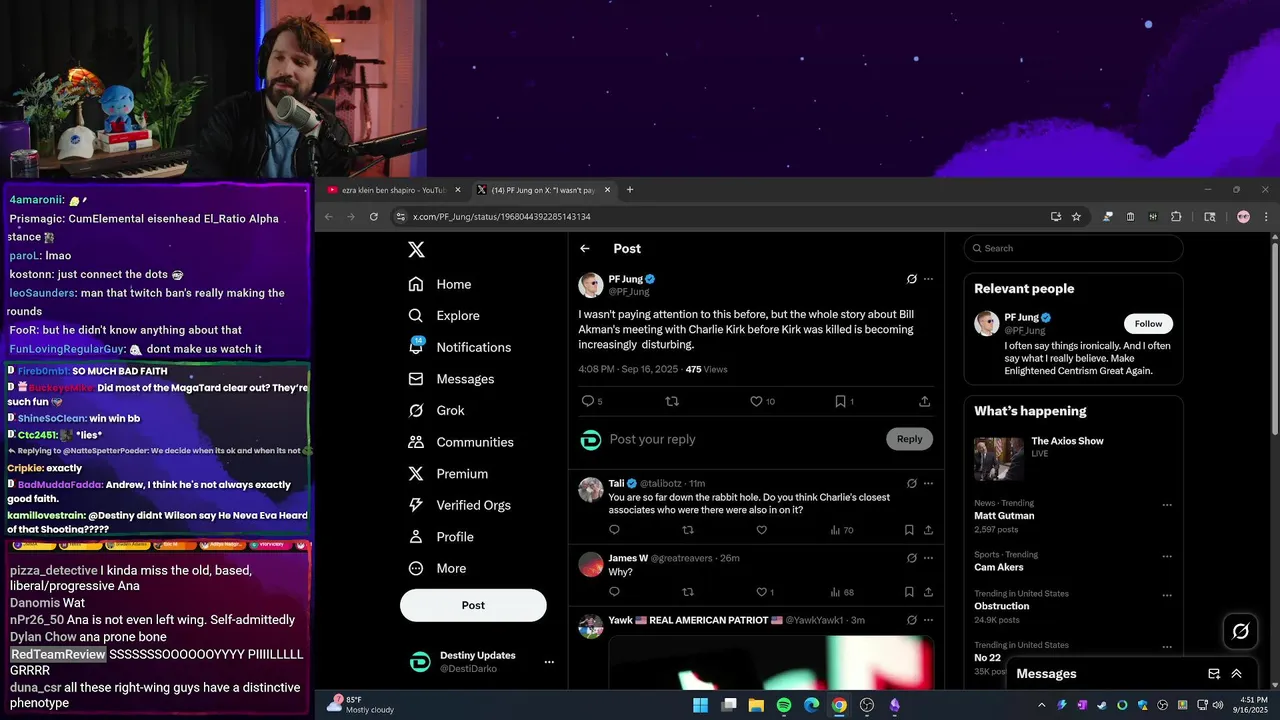Screen dimensions: 1280x720
Task: Expand the Messages drawer
Action: [x=1236, y=674]
